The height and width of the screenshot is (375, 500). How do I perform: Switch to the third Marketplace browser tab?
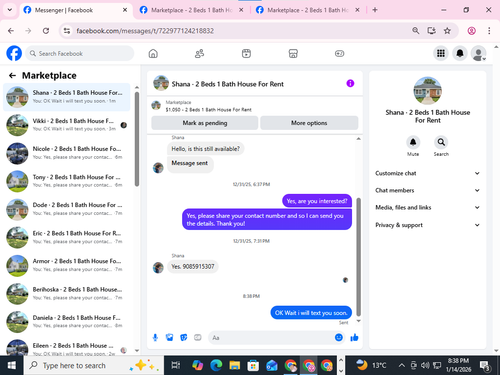click(307, 10)
